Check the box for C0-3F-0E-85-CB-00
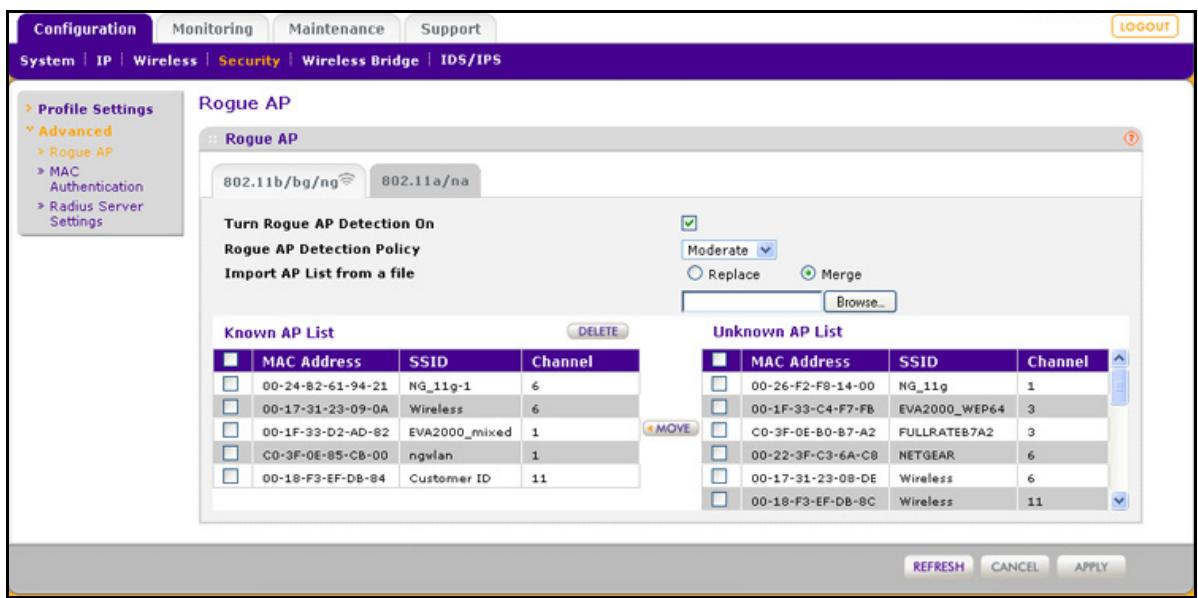 click(x=229, y=454)
